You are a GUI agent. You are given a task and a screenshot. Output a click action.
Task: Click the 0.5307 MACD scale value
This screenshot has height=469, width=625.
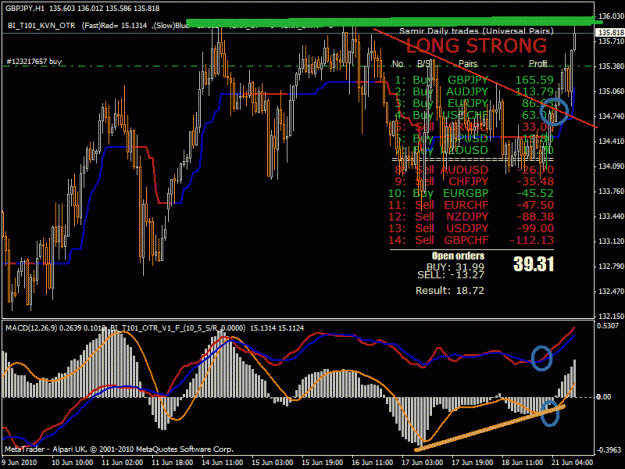608,326
